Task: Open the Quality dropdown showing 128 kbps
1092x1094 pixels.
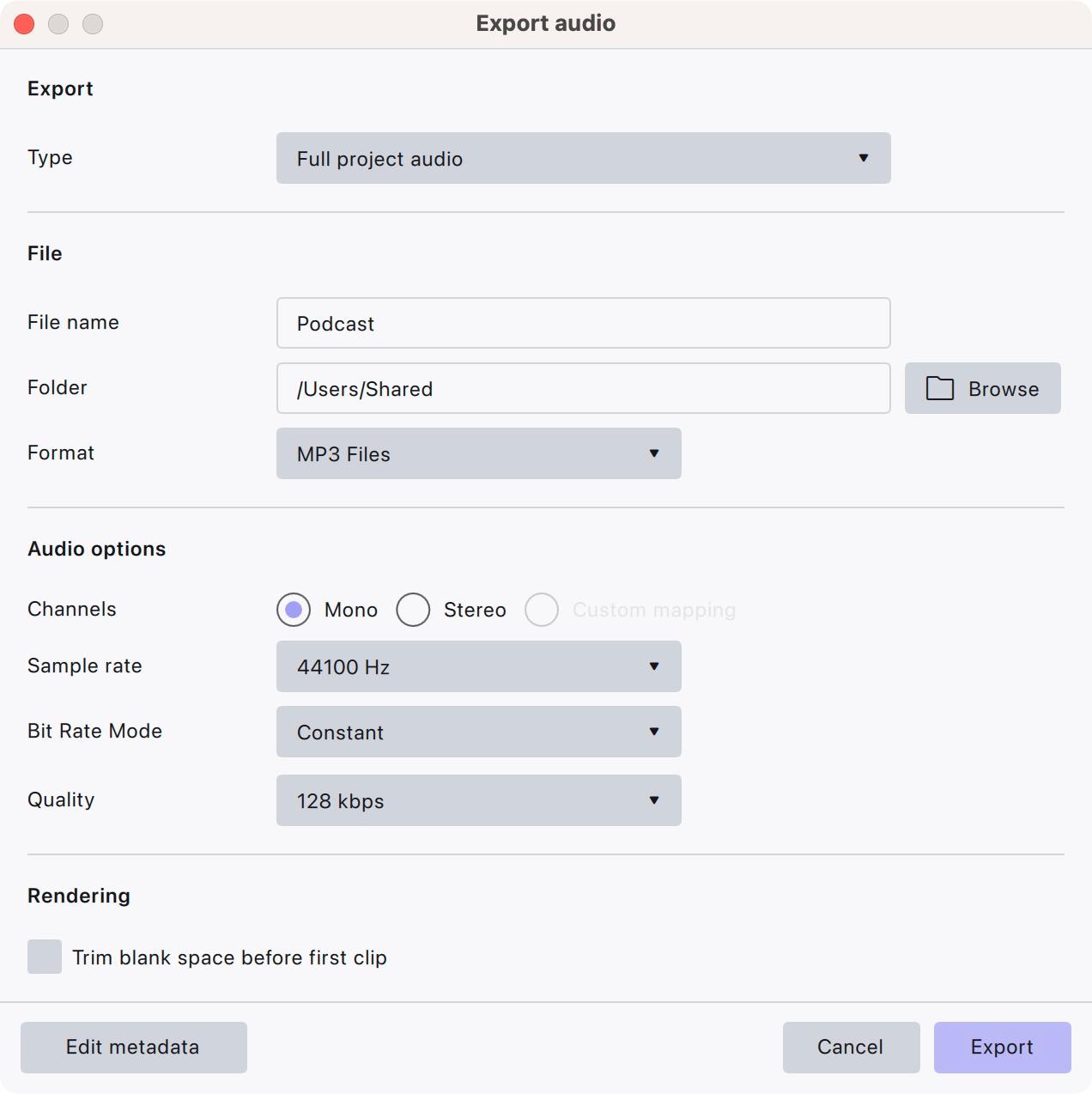Action: pyautogui.click(x=478, y=800)
